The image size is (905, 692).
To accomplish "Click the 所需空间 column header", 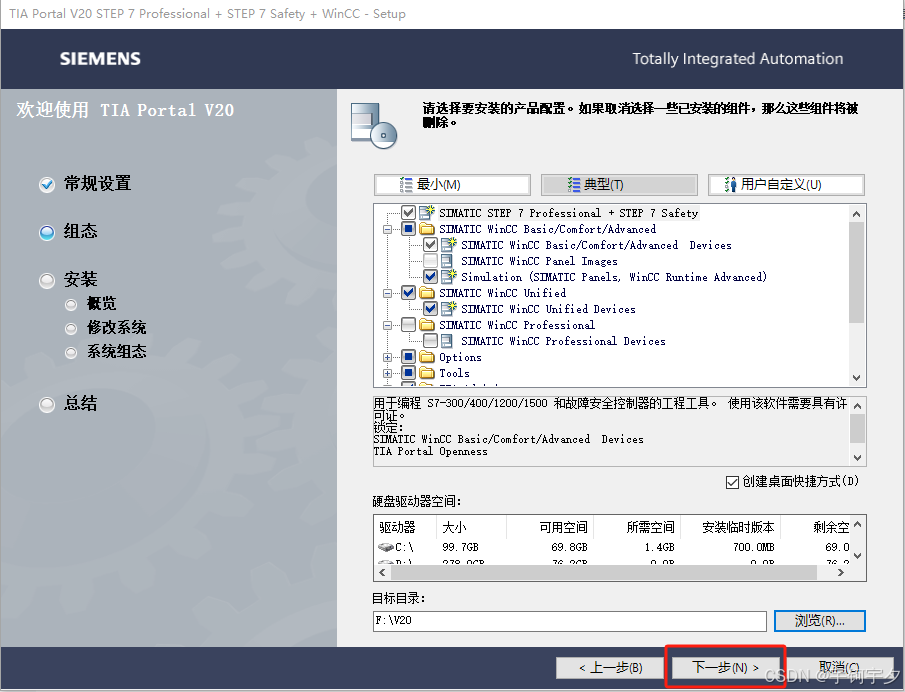I will [x=637, y=527].
